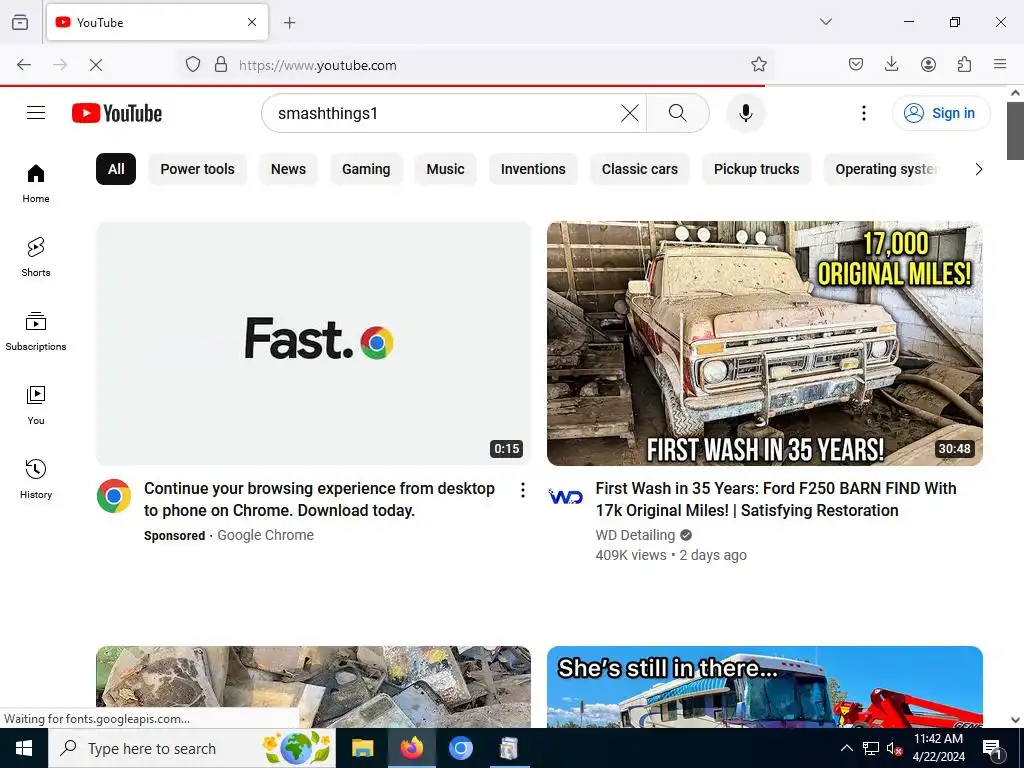
Task: Open the YouTube hamburger guide menu
Action: click(36, 113)
